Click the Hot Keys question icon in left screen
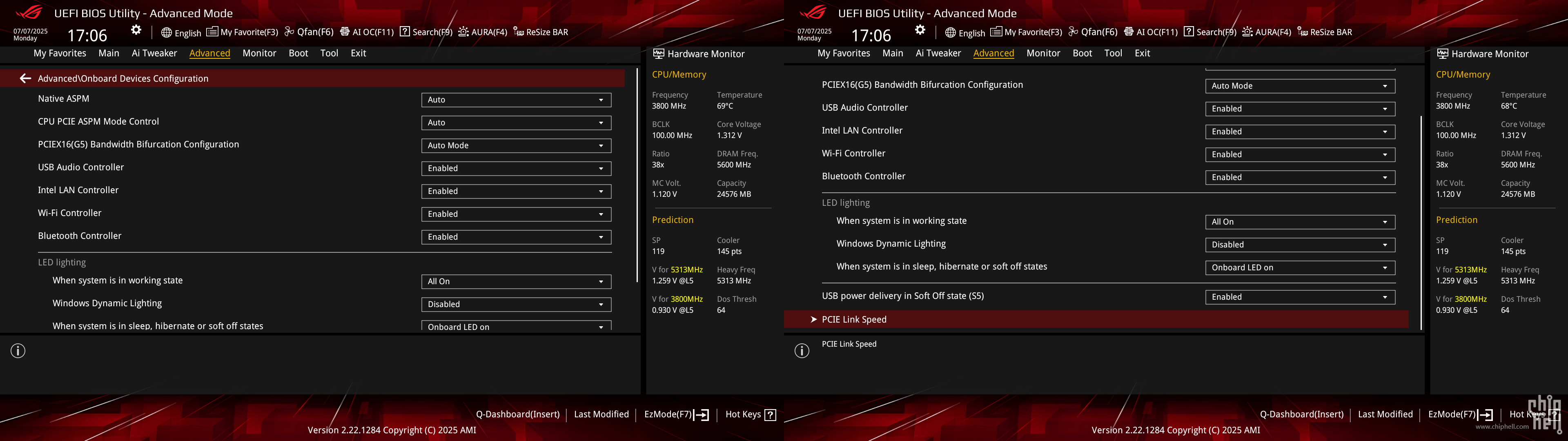Viewport: 1568px width, 441px height. [770, 415]
